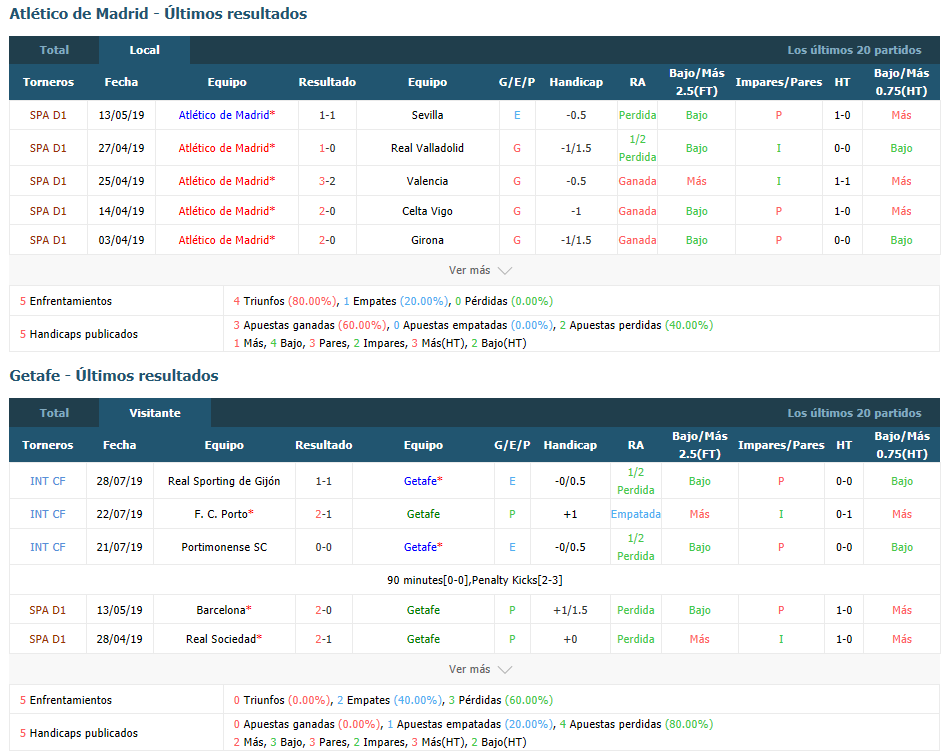Open the Total tab in Getafe section

point(54,413)
